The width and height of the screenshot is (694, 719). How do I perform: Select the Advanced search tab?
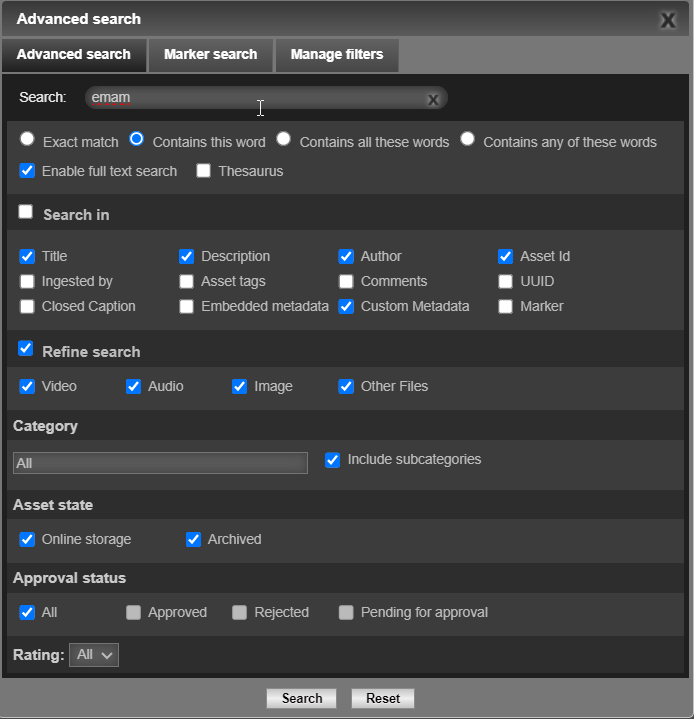74,55
